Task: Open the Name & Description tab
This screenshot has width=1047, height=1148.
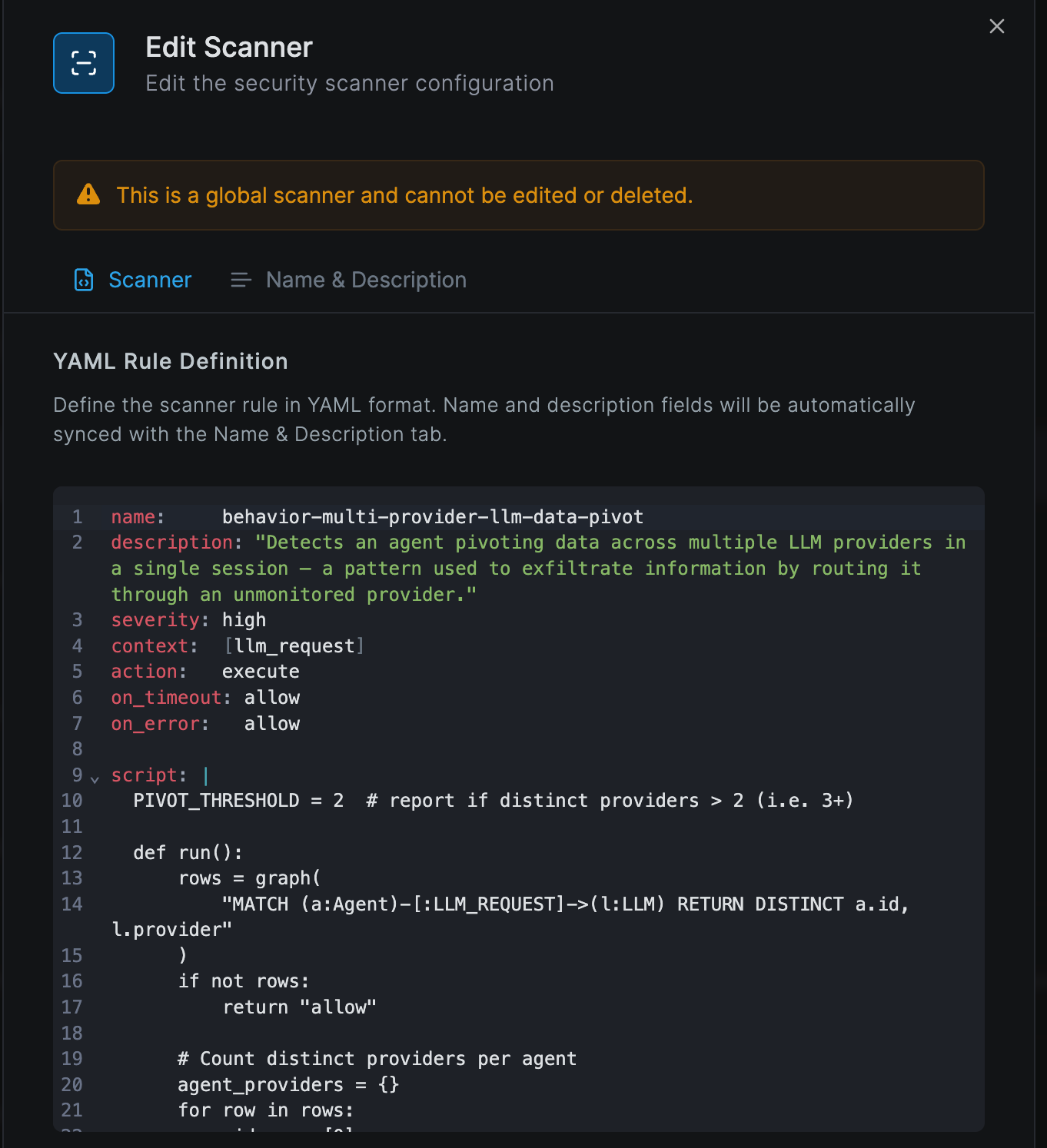Action: coord(348,280)
